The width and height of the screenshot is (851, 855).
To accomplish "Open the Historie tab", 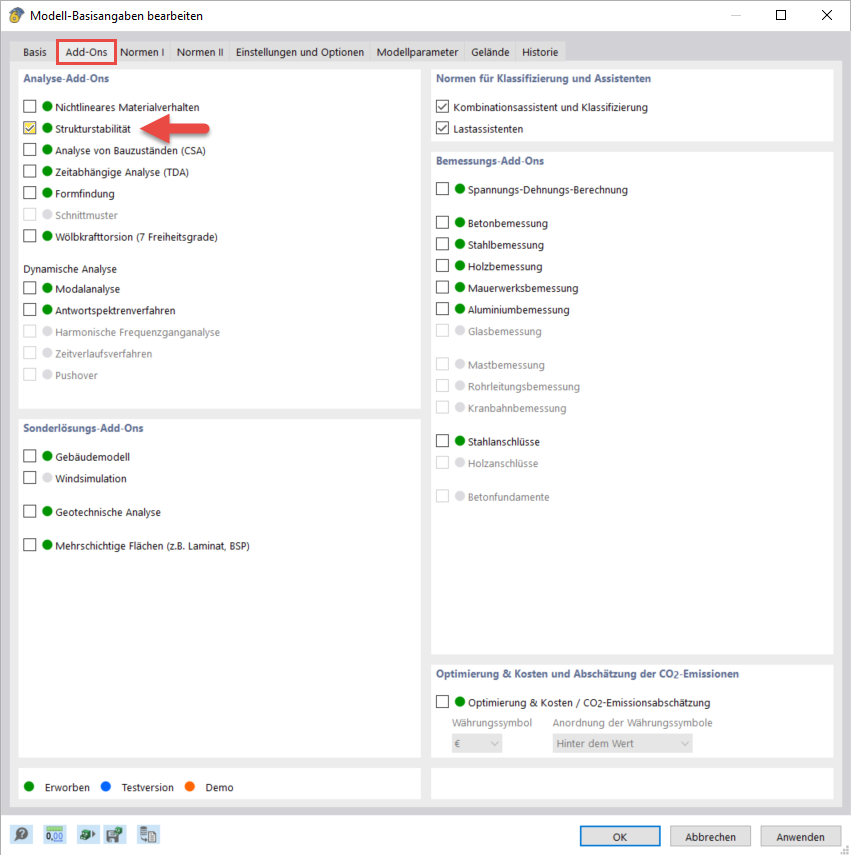I will coord(540,52).
